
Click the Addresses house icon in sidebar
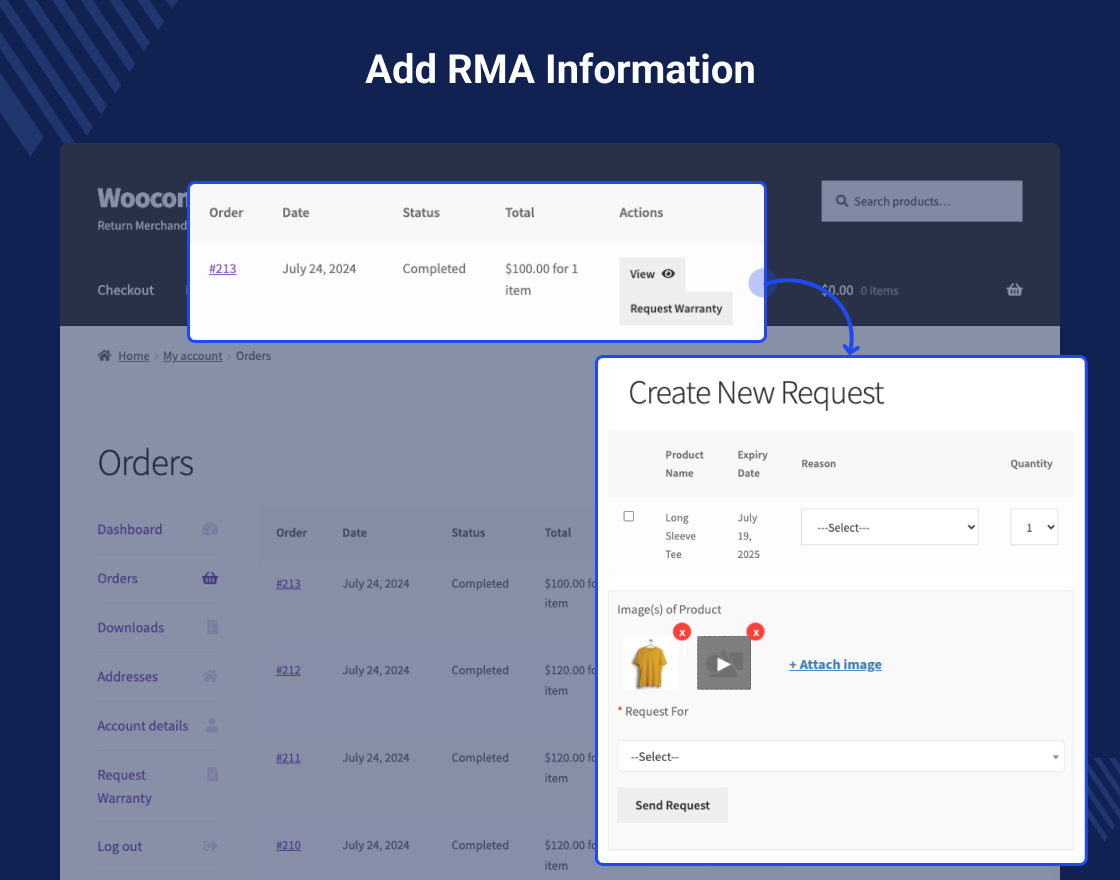tap(210, 676)
